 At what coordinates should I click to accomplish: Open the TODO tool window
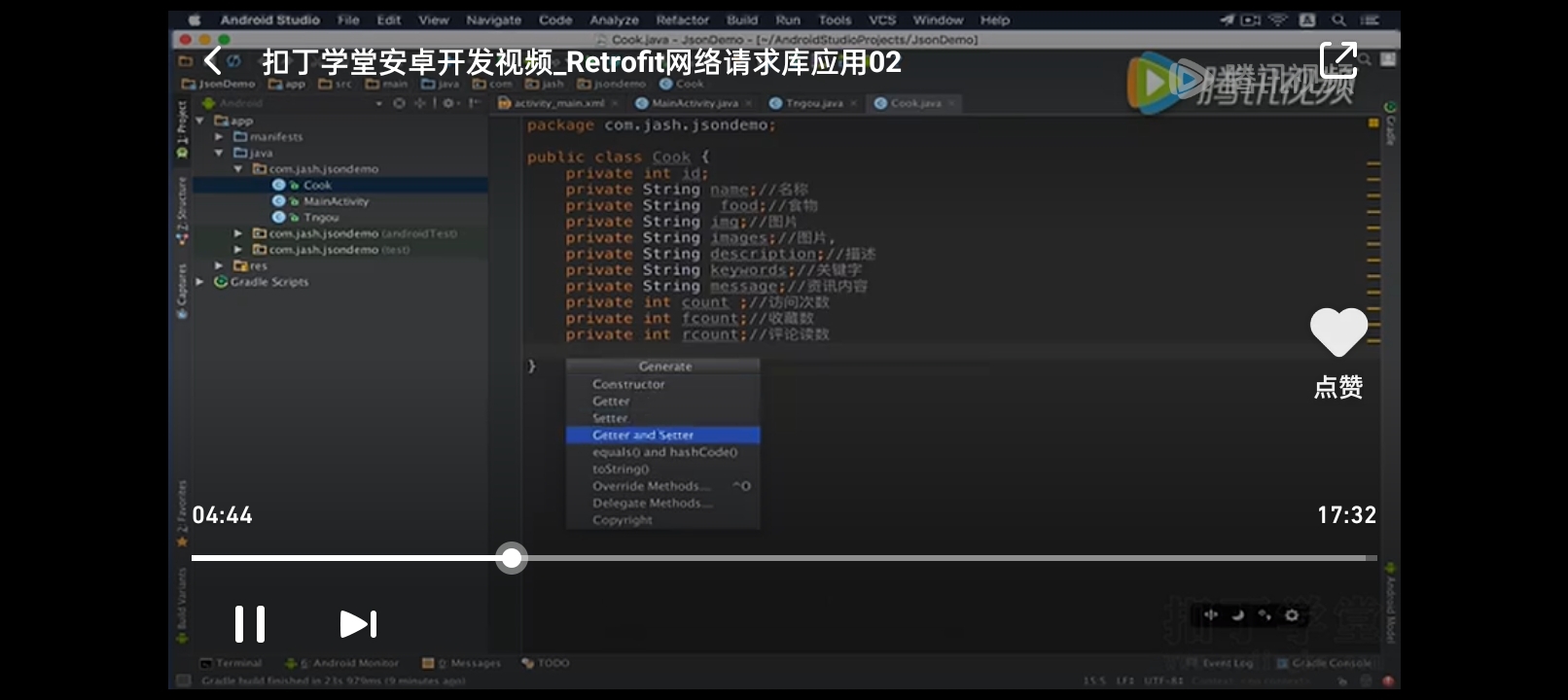click(x=546, y=663)
